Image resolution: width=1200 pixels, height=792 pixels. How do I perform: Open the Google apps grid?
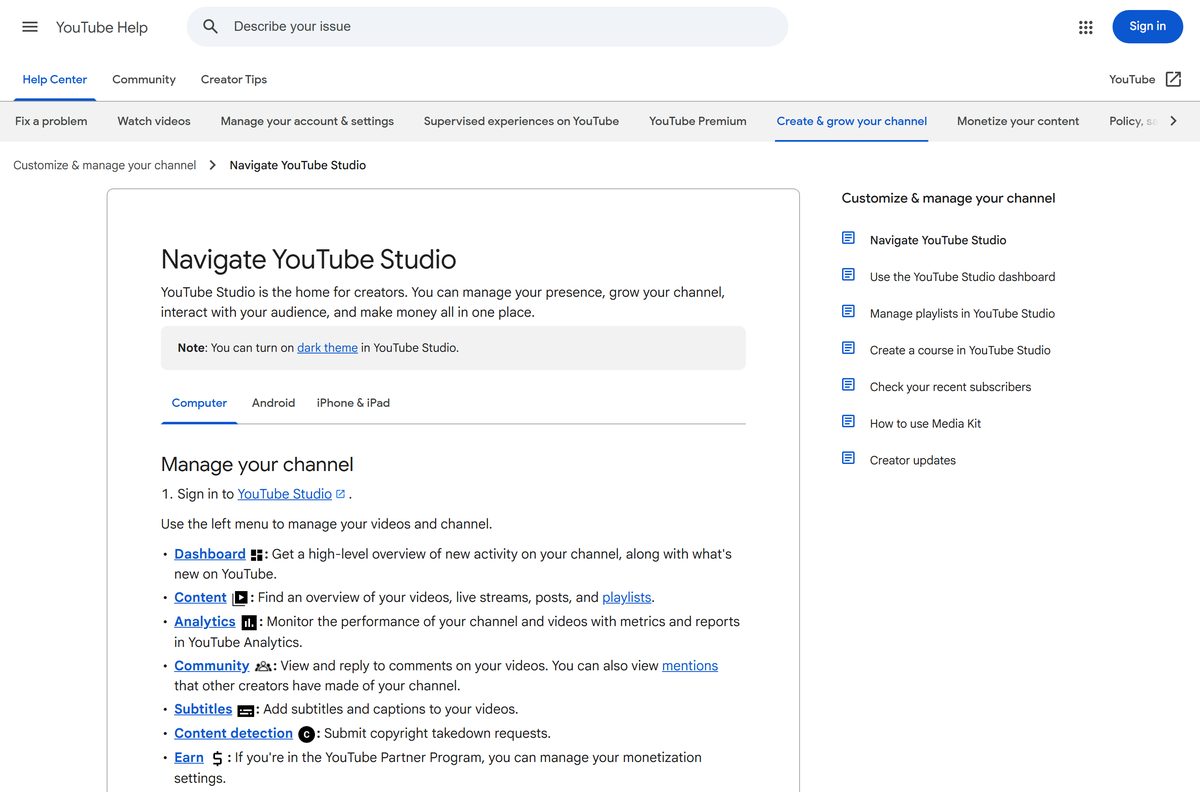click(1086, 27)
